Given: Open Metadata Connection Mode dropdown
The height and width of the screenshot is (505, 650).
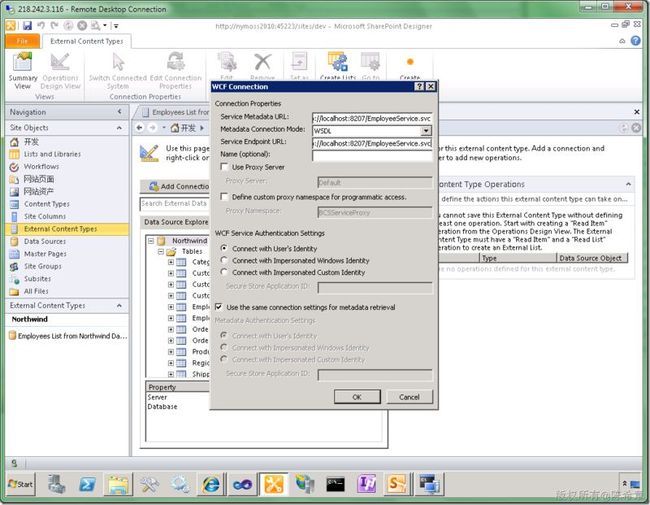Looking at the screenshot, I should point(426,131).
